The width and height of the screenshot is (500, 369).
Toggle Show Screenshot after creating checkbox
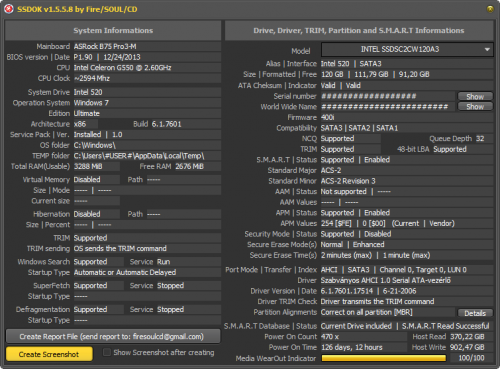coord(107,352)
